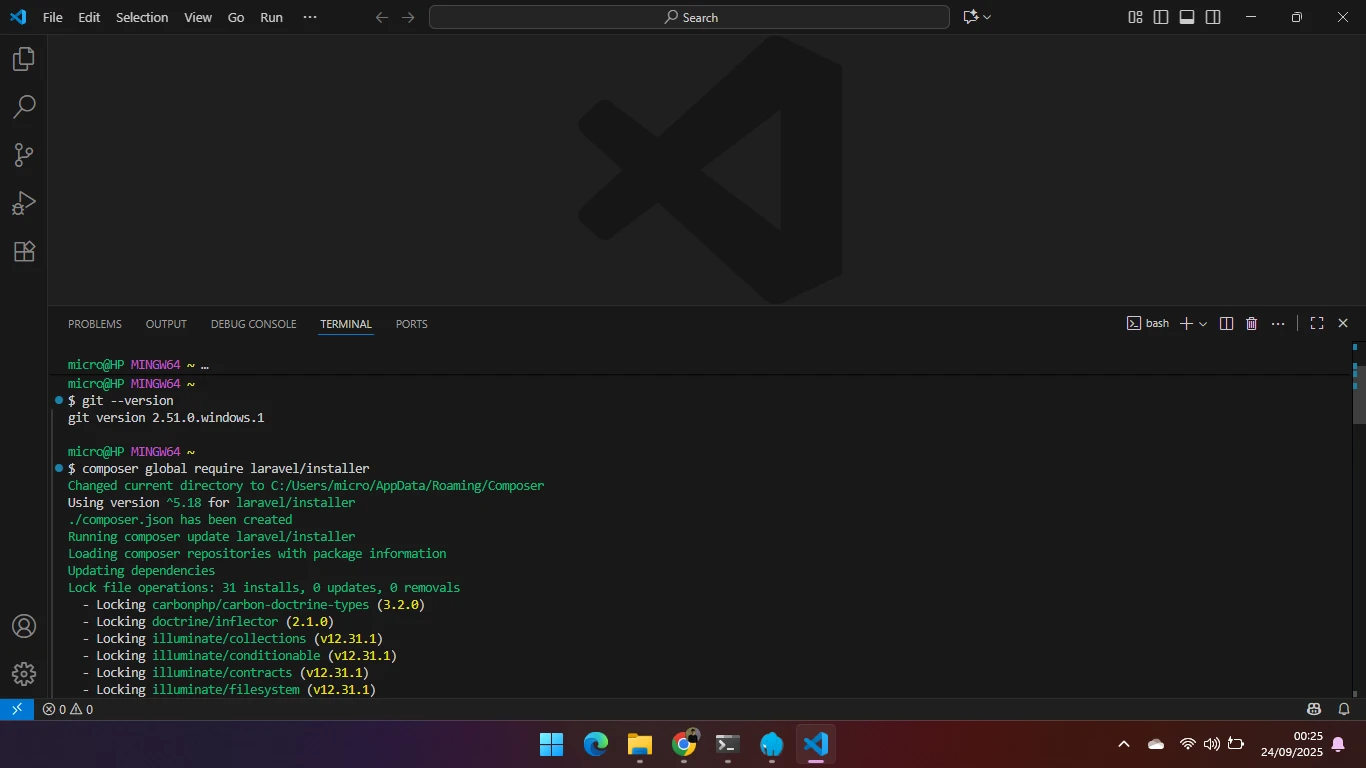1366x768 pixels.
Task: Open the Explorer view in activity bar
Action: pos(24,59)
